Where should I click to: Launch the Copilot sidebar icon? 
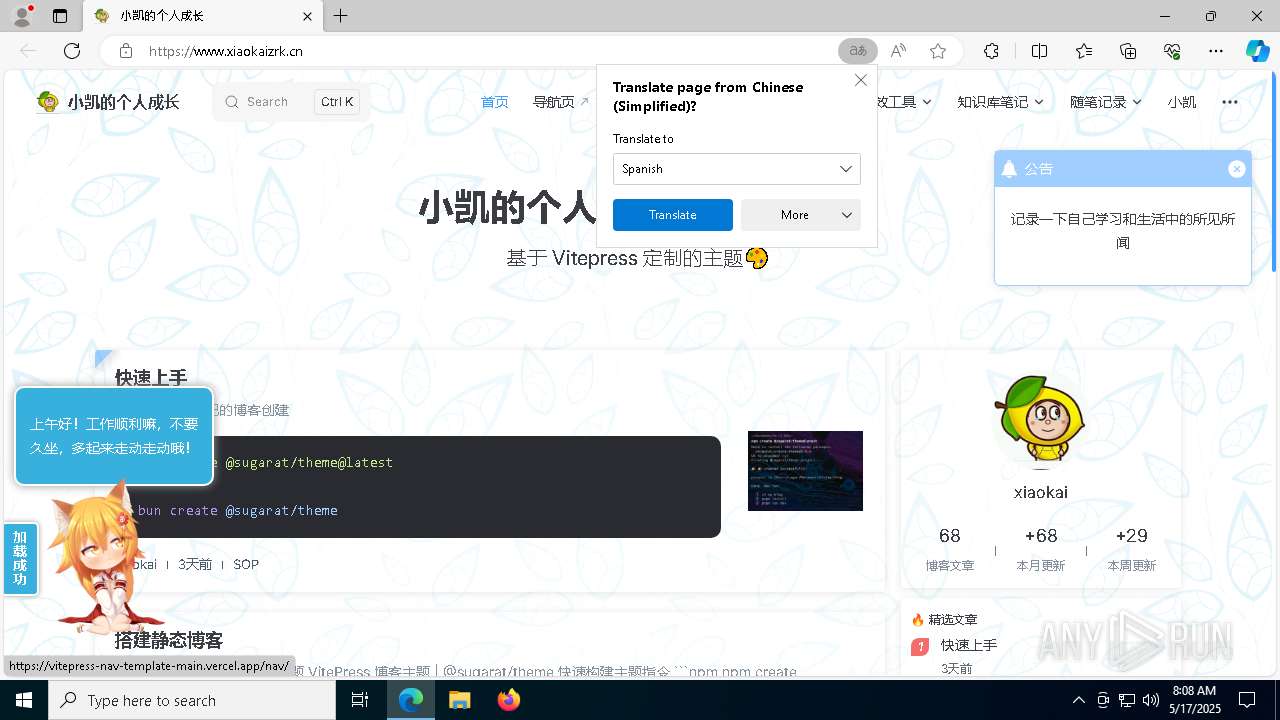[x=1257, y=51]
